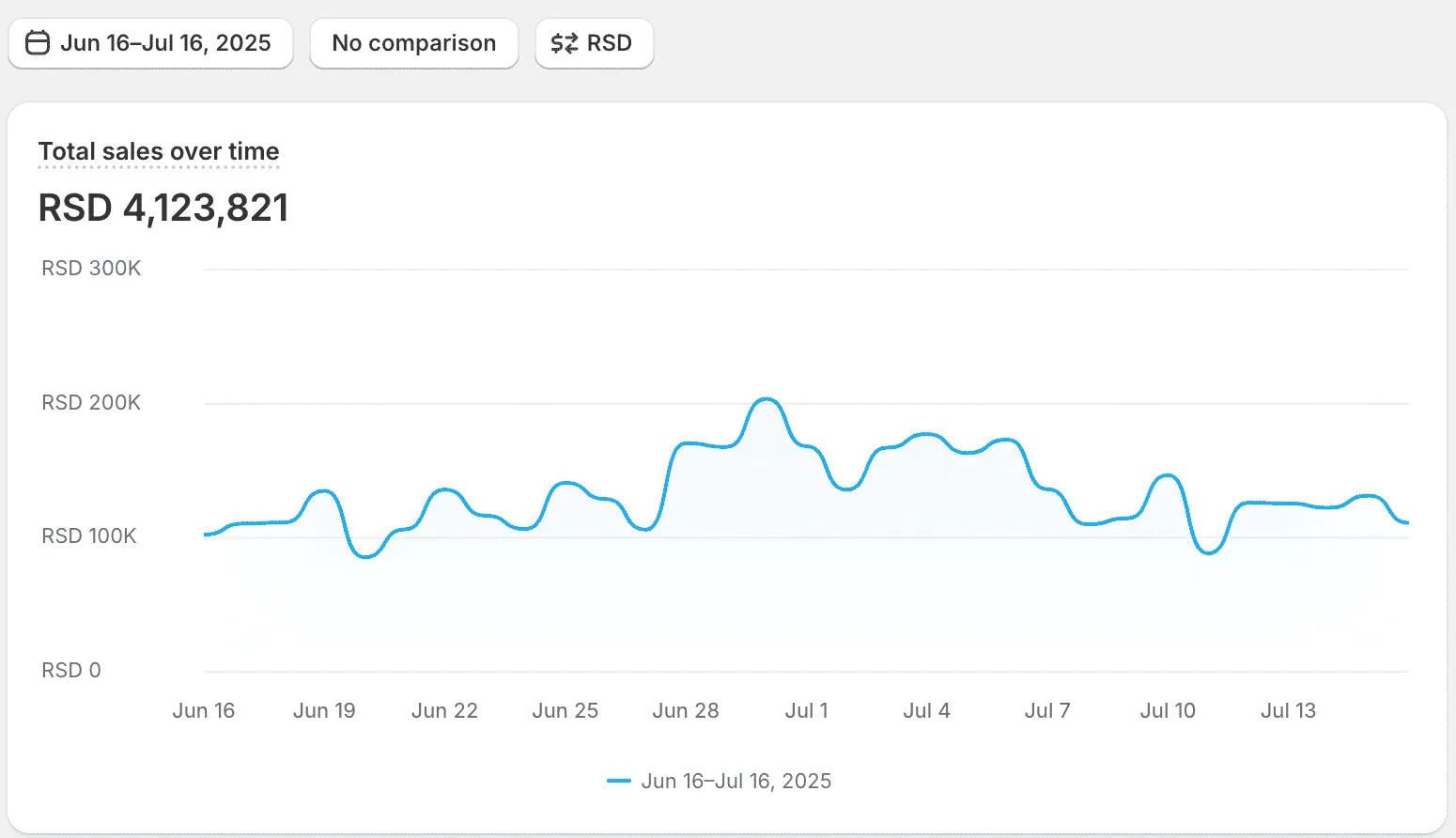The image size is (1456, 838).
Task: Open the RSD currency selector label
Action: pos(610,43)
